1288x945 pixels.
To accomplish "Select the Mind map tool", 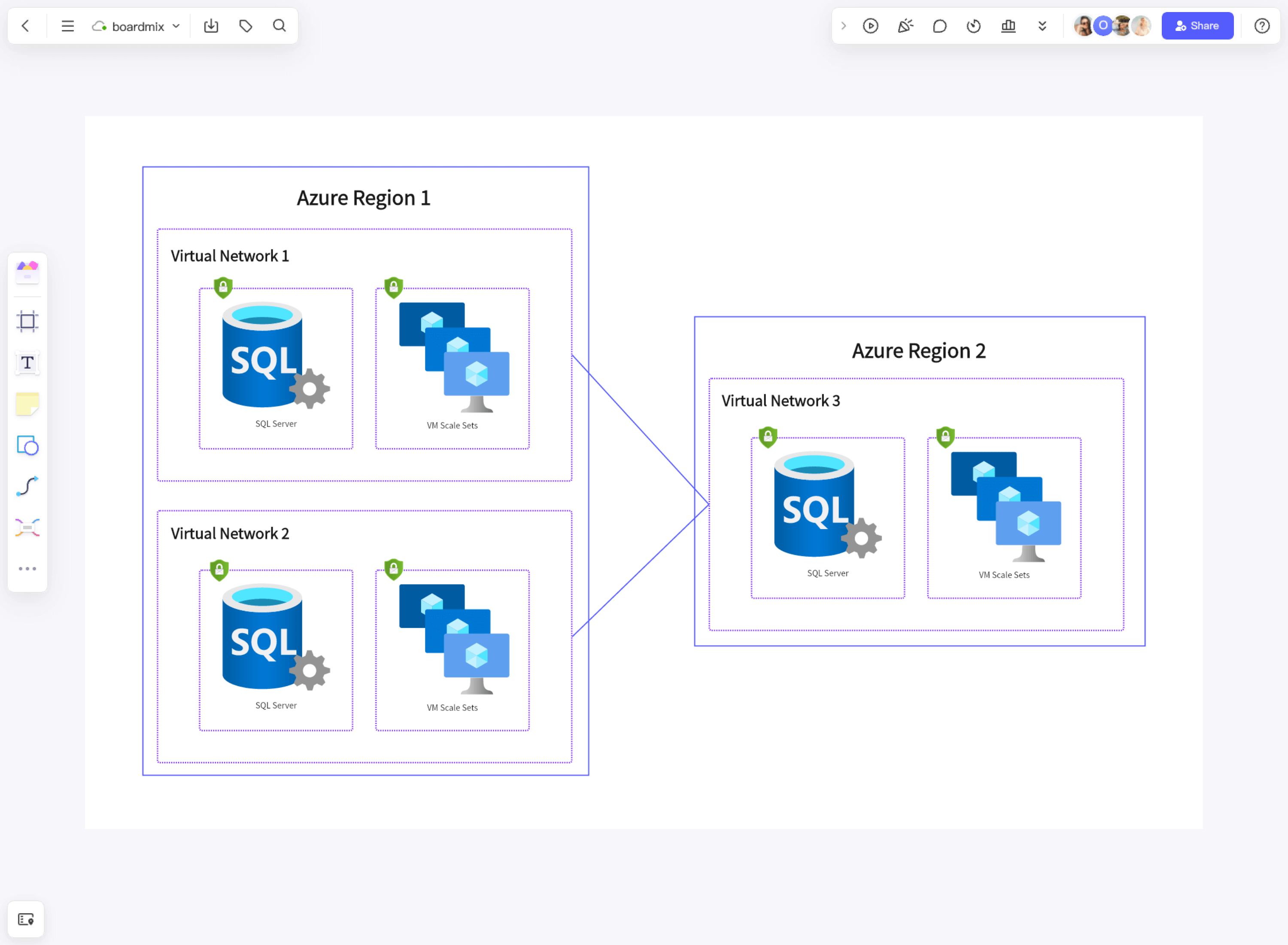I will click(x=27, y=527).
